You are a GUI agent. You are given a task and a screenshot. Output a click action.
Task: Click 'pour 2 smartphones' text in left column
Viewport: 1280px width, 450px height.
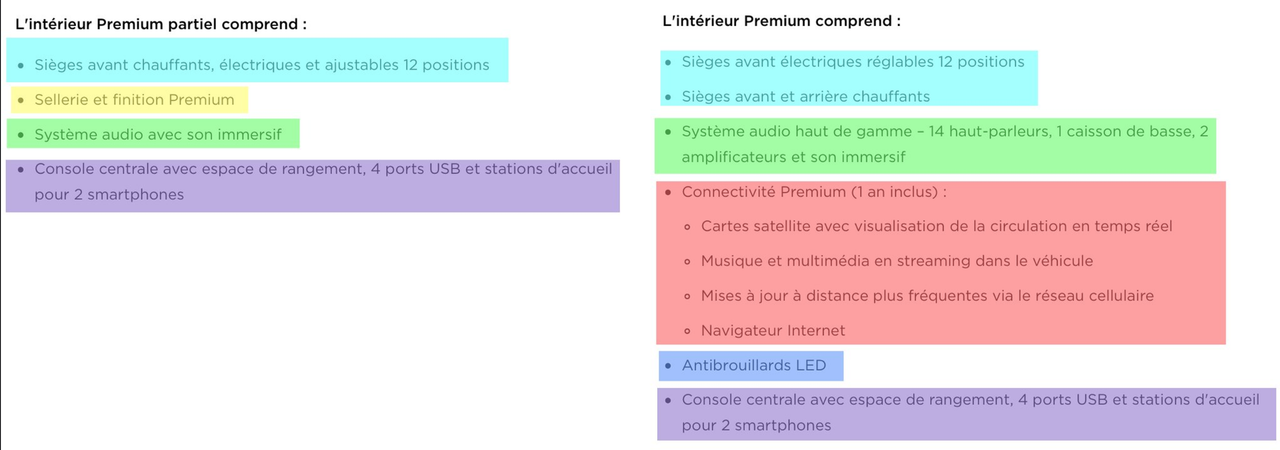coord(109,195)
